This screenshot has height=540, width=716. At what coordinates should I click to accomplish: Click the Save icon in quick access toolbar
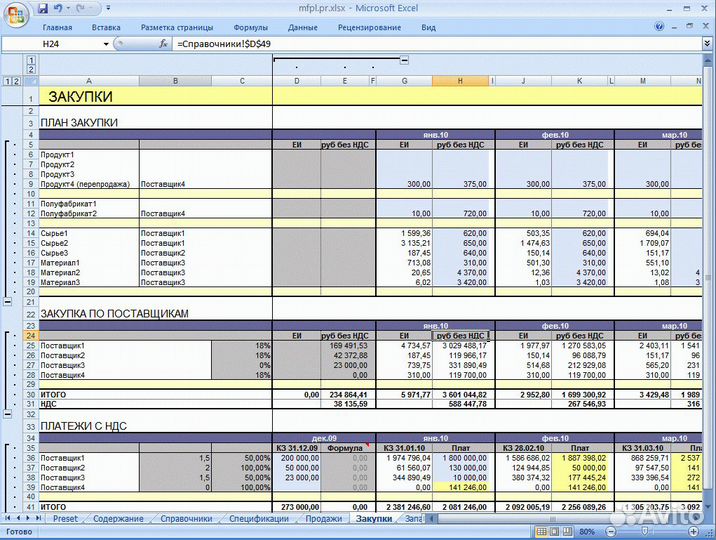point(42,8)
